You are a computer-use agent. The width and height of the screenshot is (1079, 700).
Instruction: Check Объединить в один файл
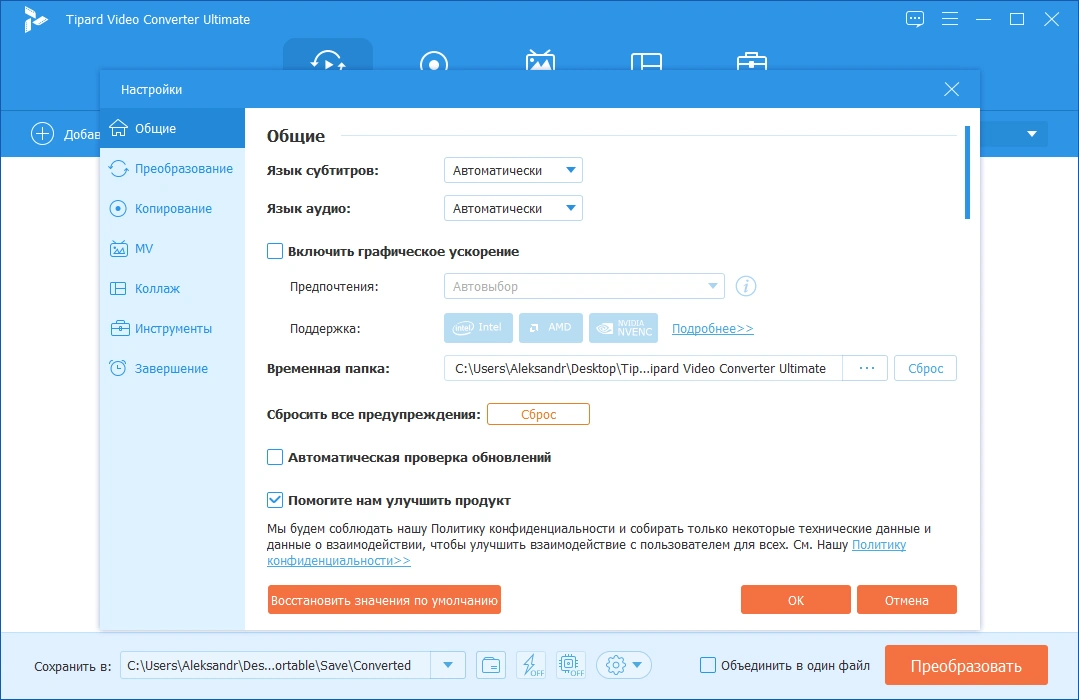pos(707,665)
